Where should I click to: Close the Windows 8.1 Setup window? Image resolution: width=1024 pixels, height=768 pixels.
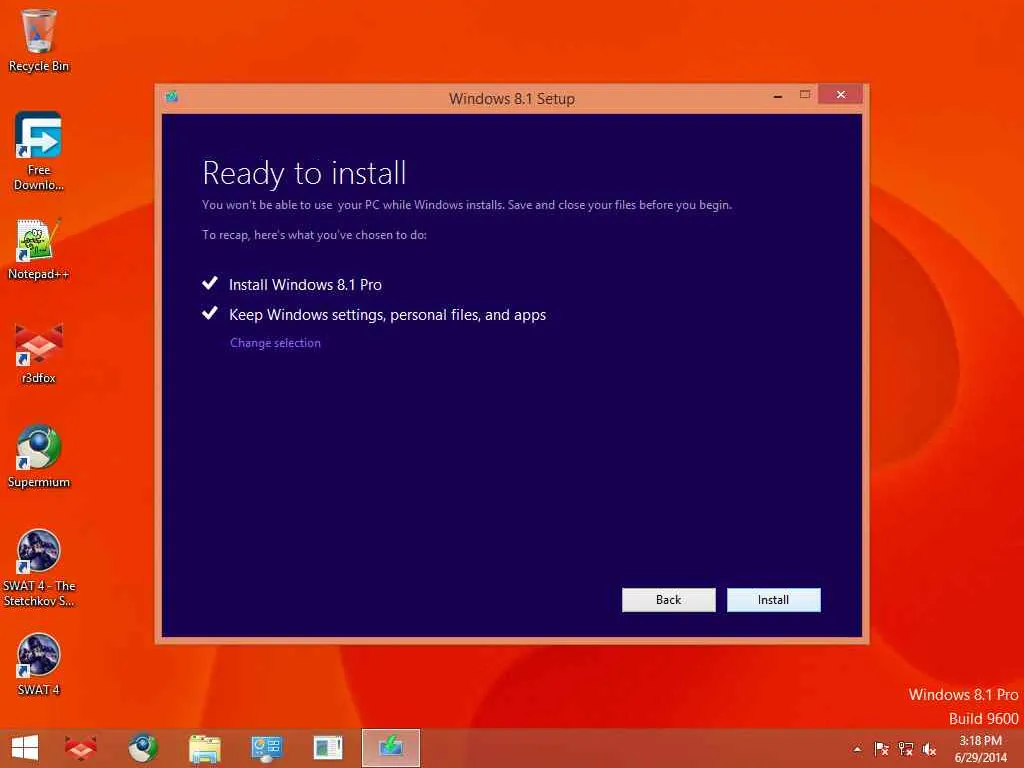[840, 95]
